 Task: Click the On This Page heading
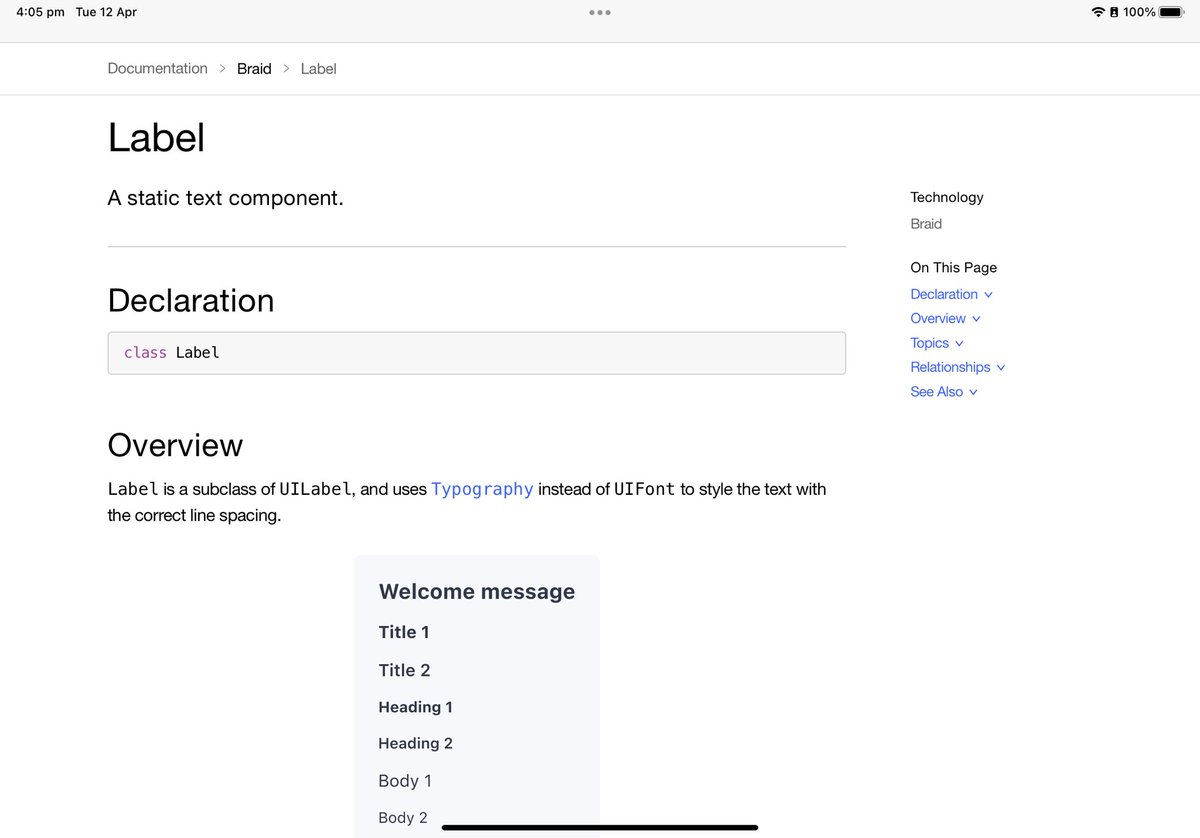pyautogui.click(x=953, y=267)
